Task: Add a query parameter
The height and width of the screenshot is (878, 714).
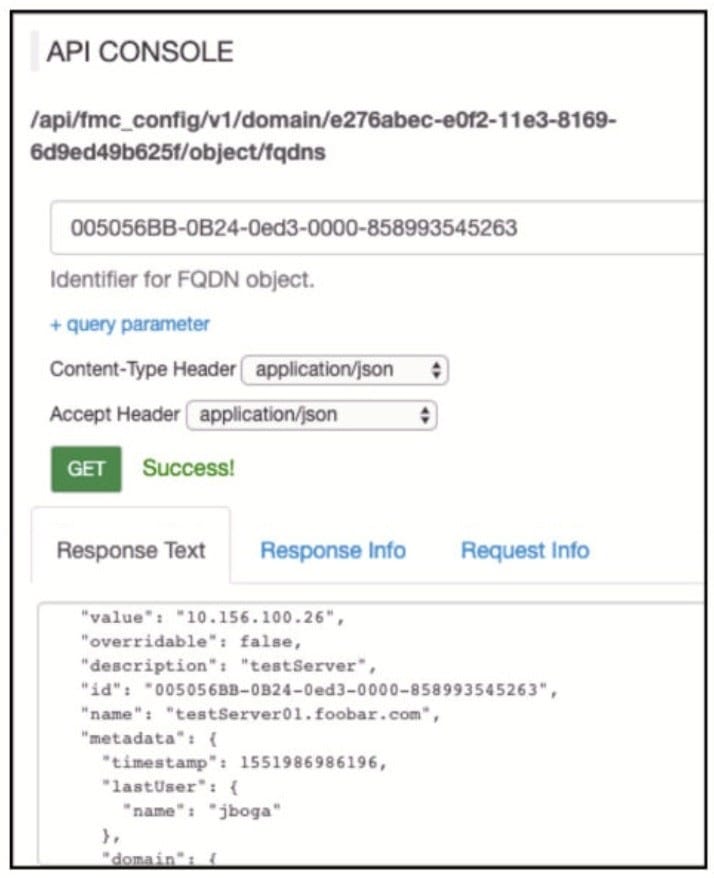Action: [x=130, y=324]
